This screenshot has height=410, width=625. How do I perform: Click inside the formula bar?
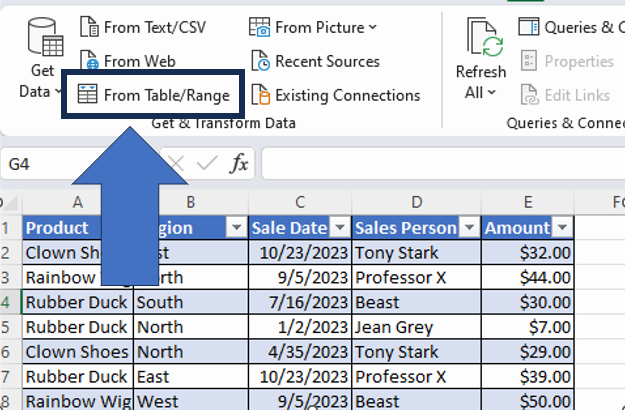[440, 163]
